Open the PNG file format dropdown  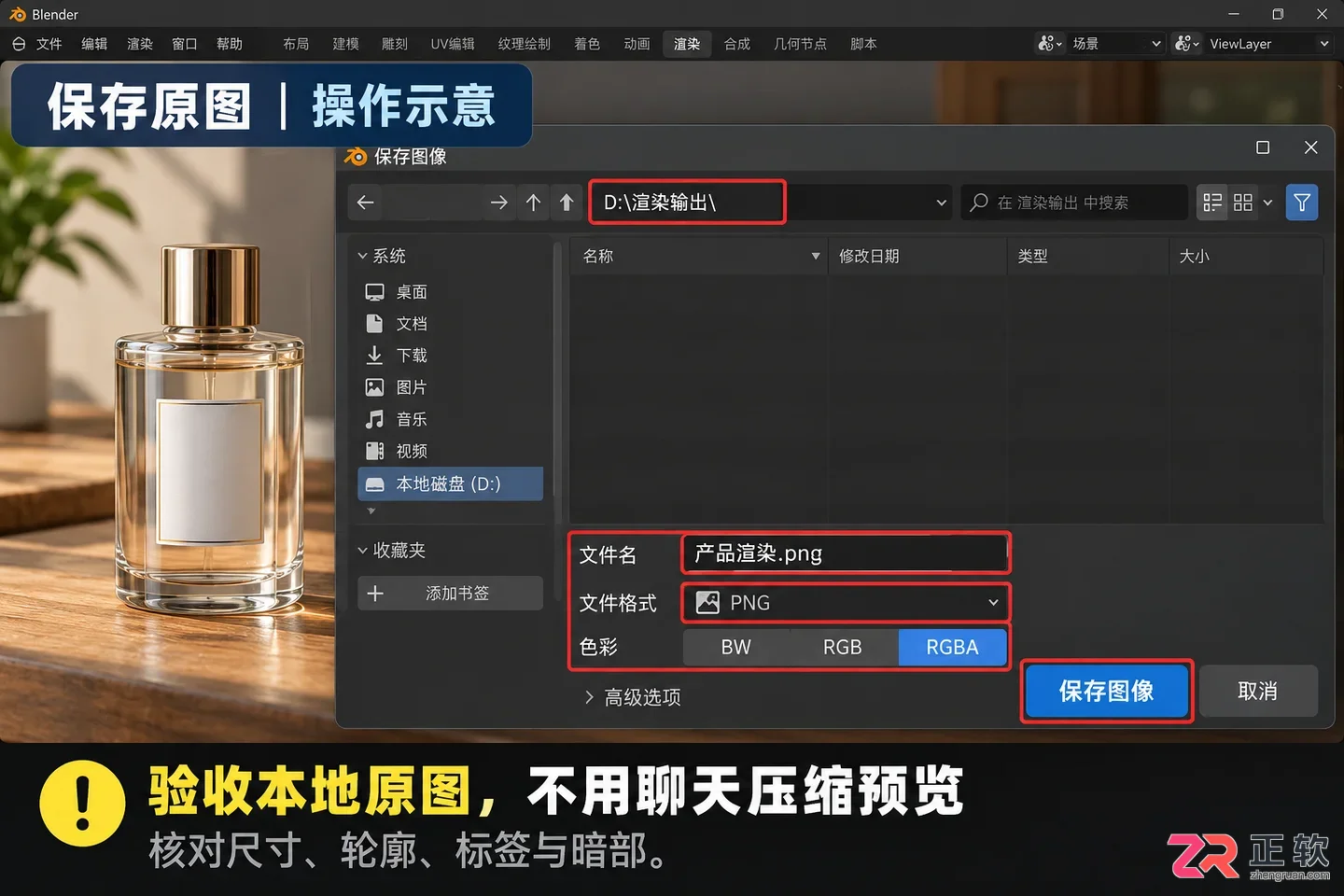[845, 603]
